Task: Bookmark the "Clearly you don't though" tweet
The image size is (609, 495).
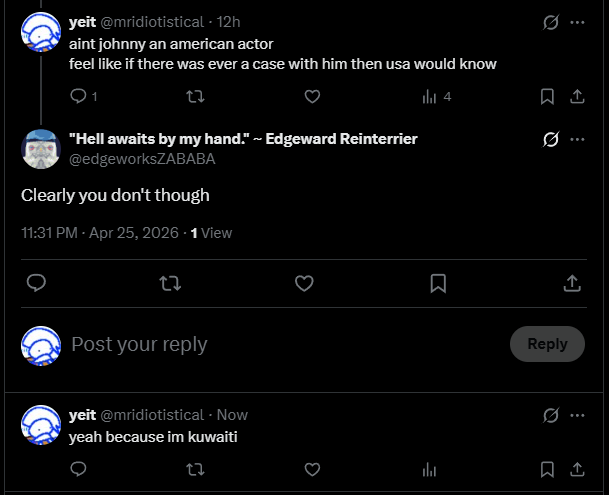Action: [438, 284]
